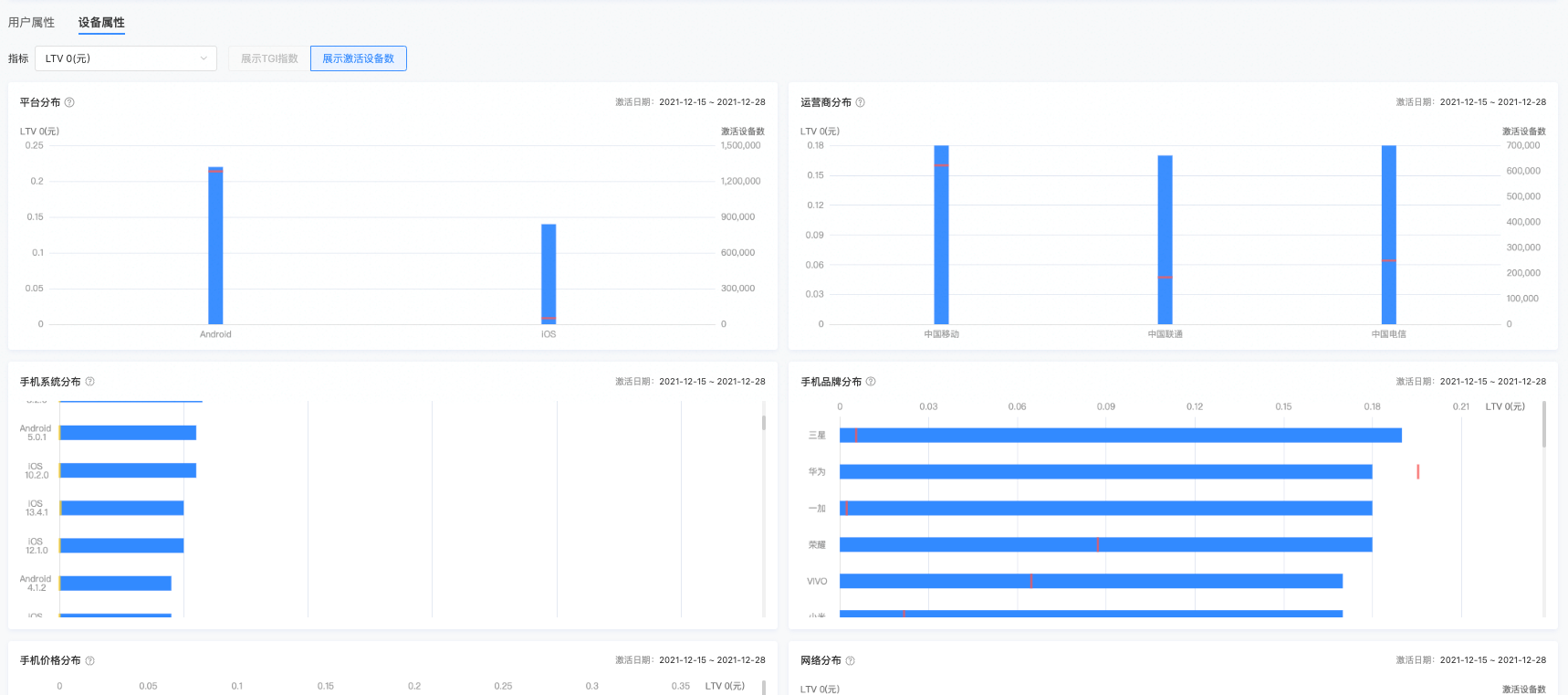Image resolution: width=1568 pixels, height=695 pixels.
Task: Select the 设备属性 tab
Action: click(101, 22)
